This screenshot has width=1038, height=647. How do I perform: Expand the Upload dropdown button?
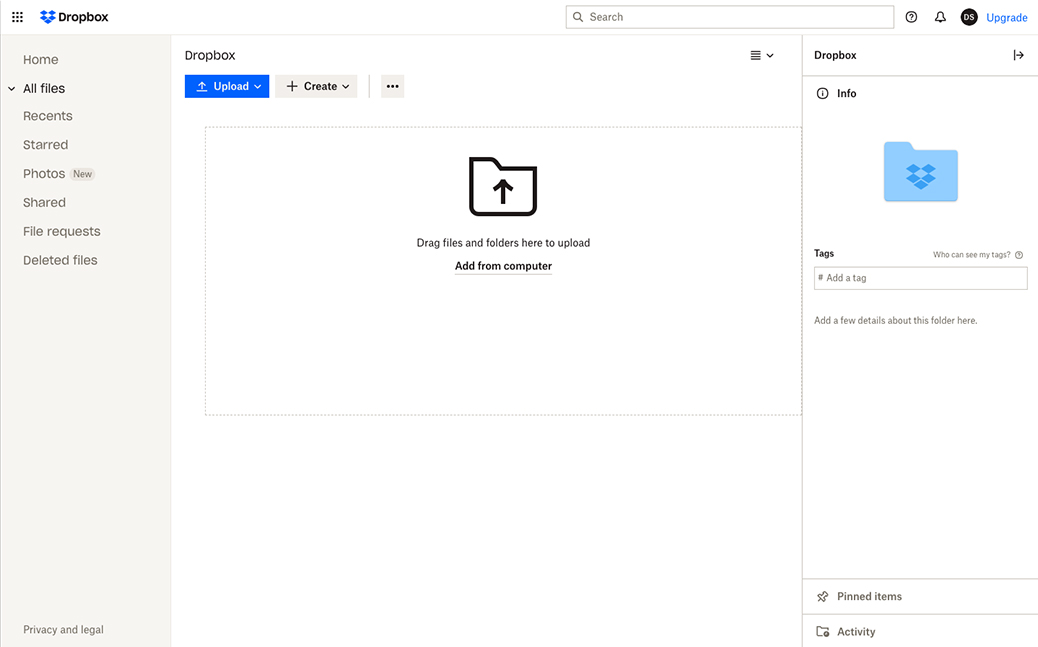227,86
